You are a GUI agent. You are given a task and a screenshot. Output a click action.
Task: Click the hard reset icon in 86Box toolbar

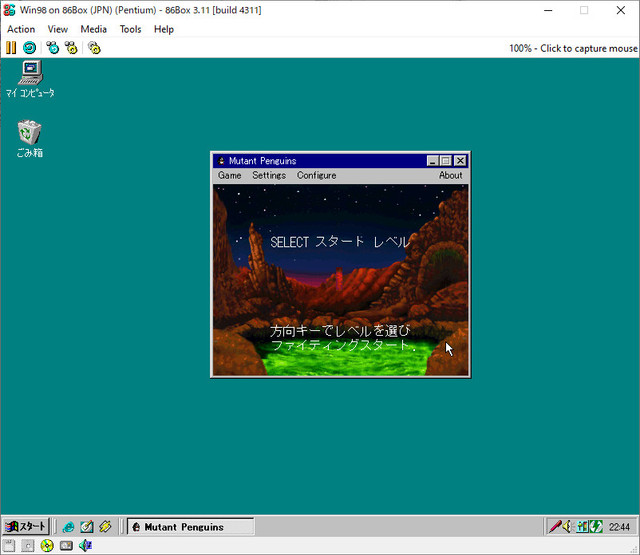(x=29, y=48)
